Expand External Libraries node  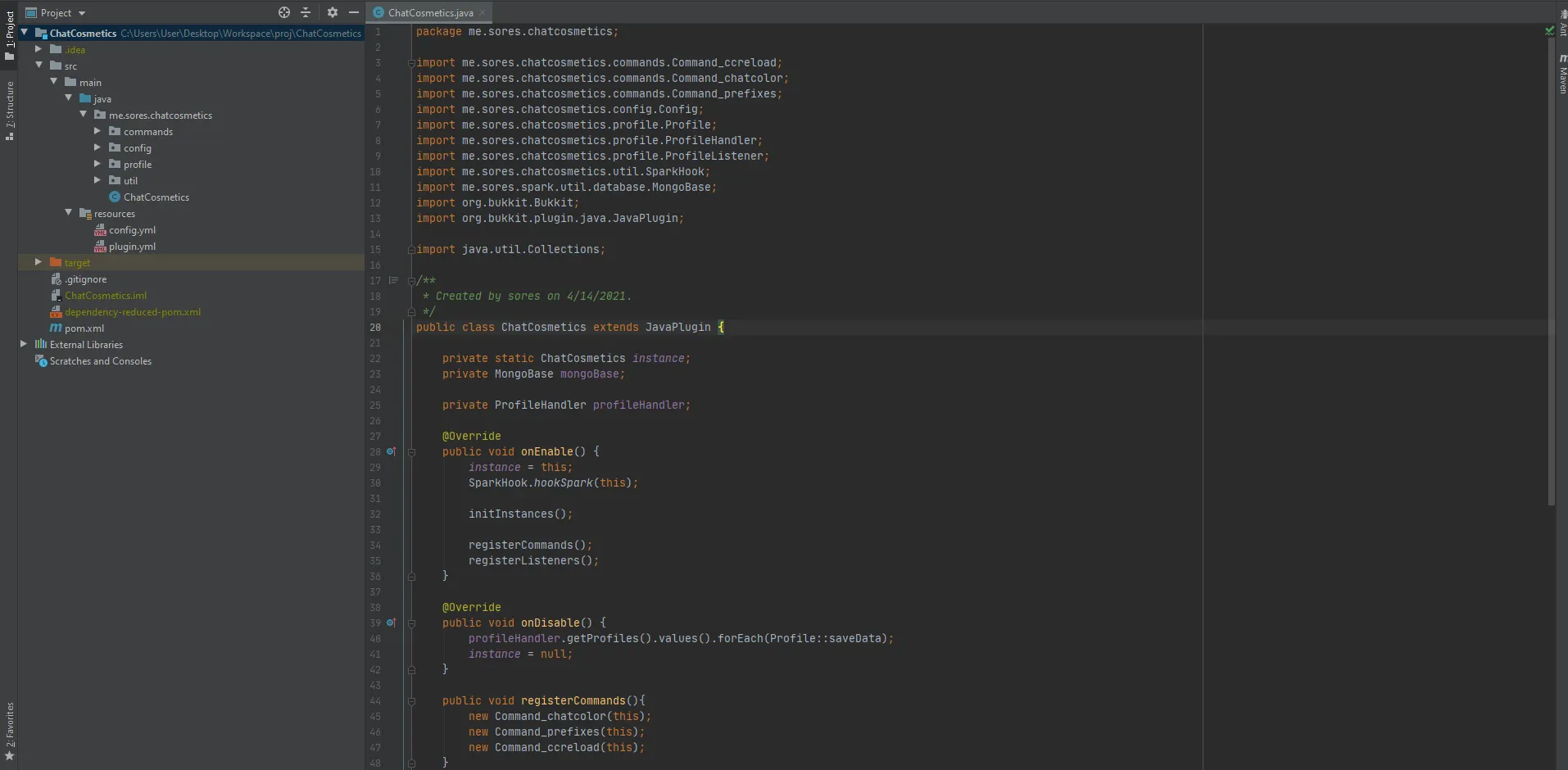(24, 344)
